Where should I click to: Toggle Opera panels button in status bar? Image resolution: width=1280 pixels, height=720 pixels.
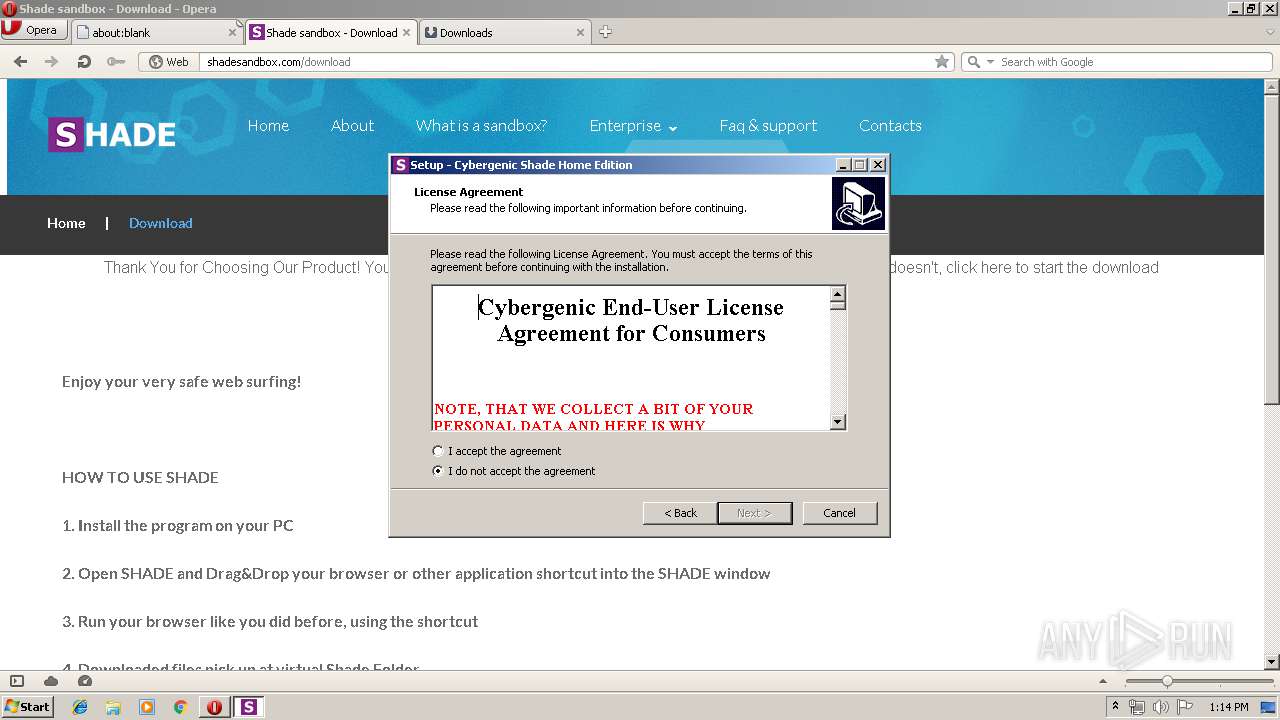click(x=17, y=681)
